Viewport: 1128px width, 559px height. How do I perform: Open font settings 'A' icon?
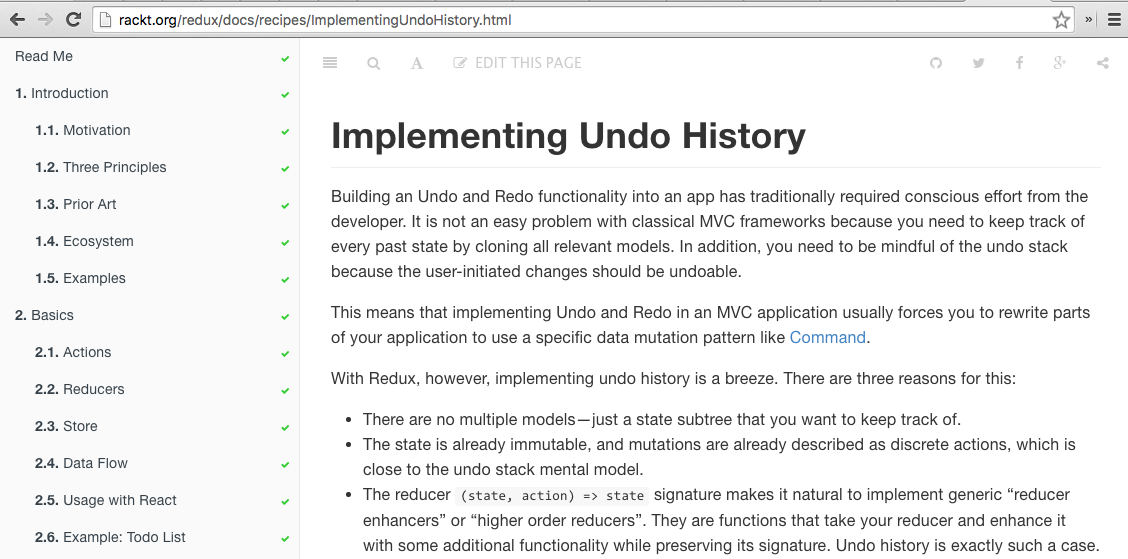coord(417,63)
